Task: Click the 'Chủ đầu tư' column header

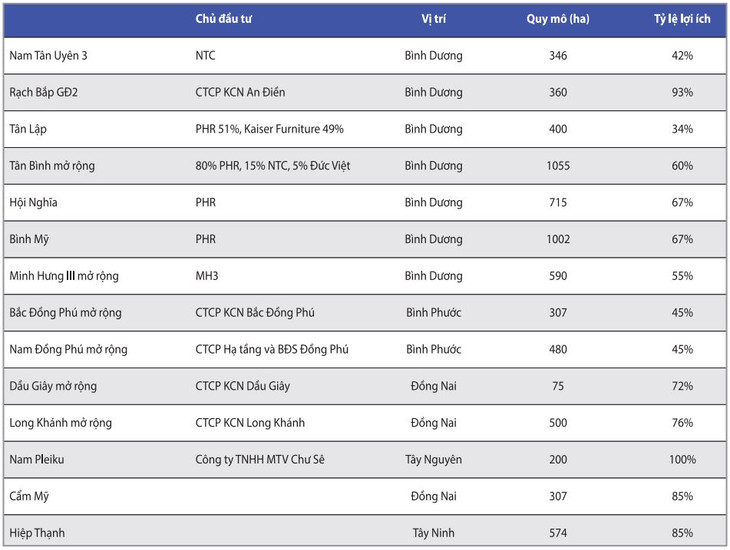Action: click(x=223, y=20)
